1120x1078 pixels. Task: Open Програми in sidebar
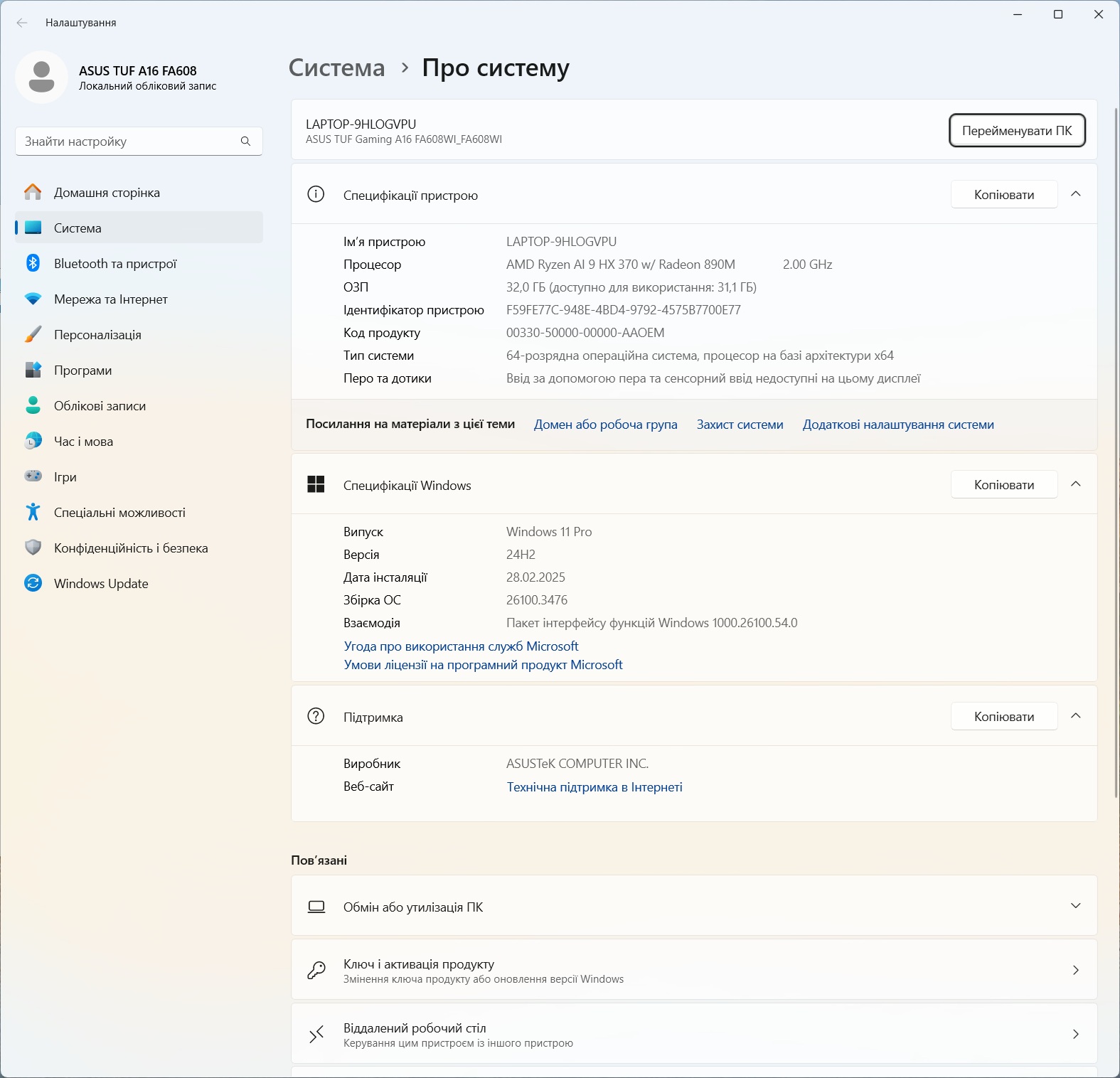(139, 370)
